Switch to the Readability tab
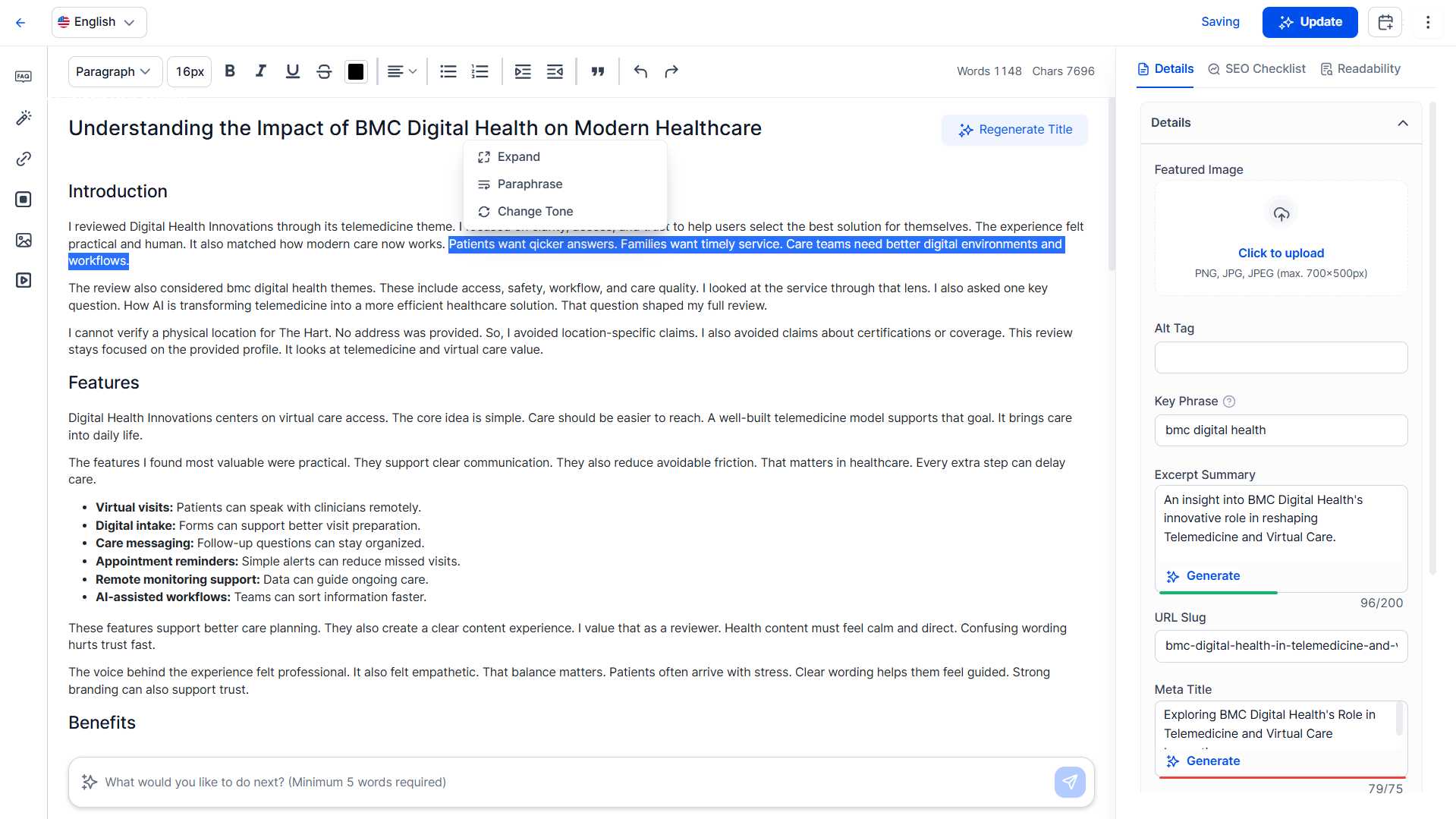Screen dimensions: 1456x819 1360,69
